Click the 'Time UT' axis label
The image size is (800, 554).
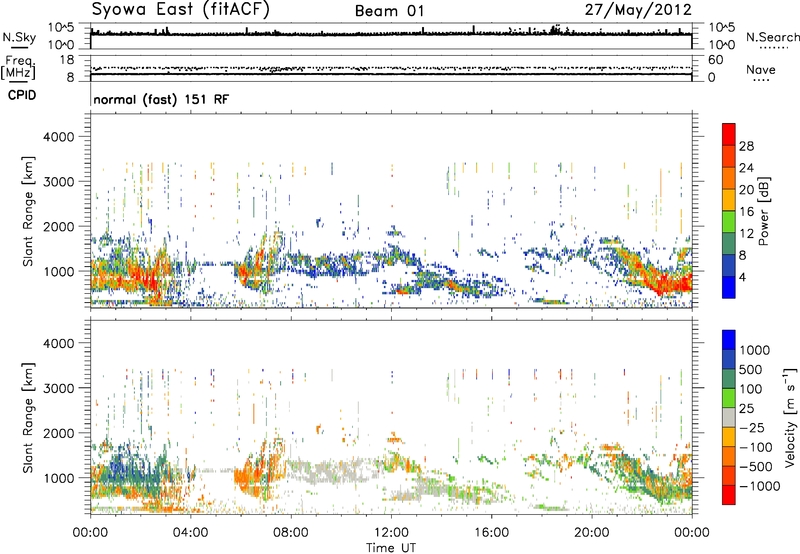(391, 548)
